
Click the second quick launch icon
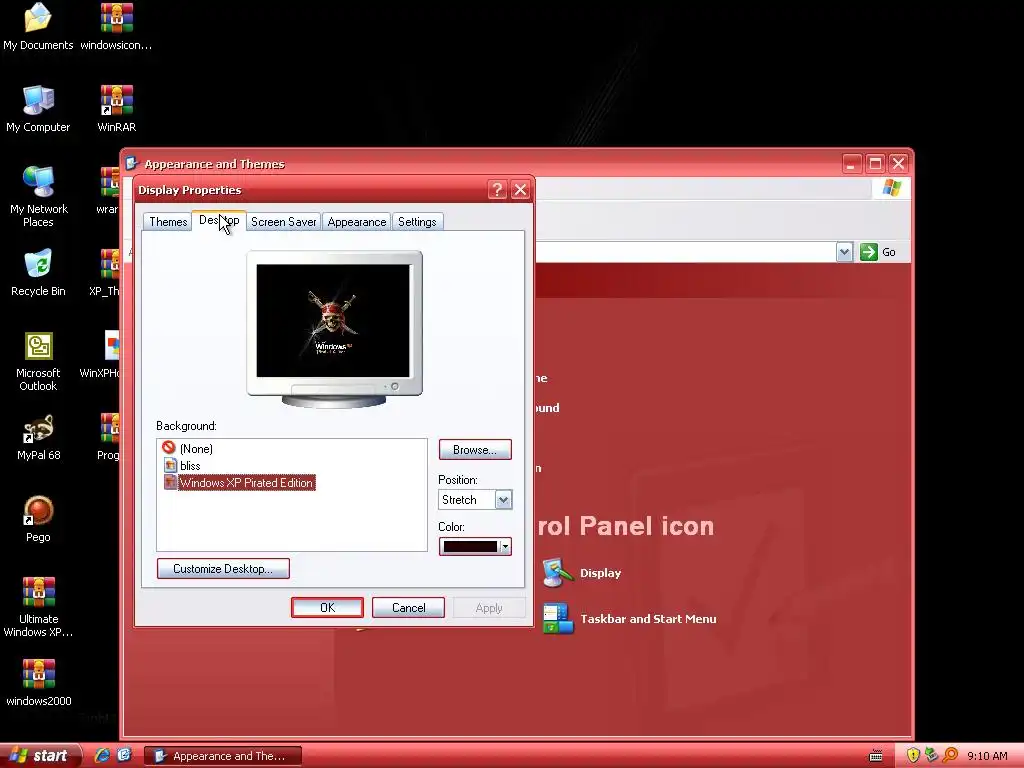click(x=124, y=755)
